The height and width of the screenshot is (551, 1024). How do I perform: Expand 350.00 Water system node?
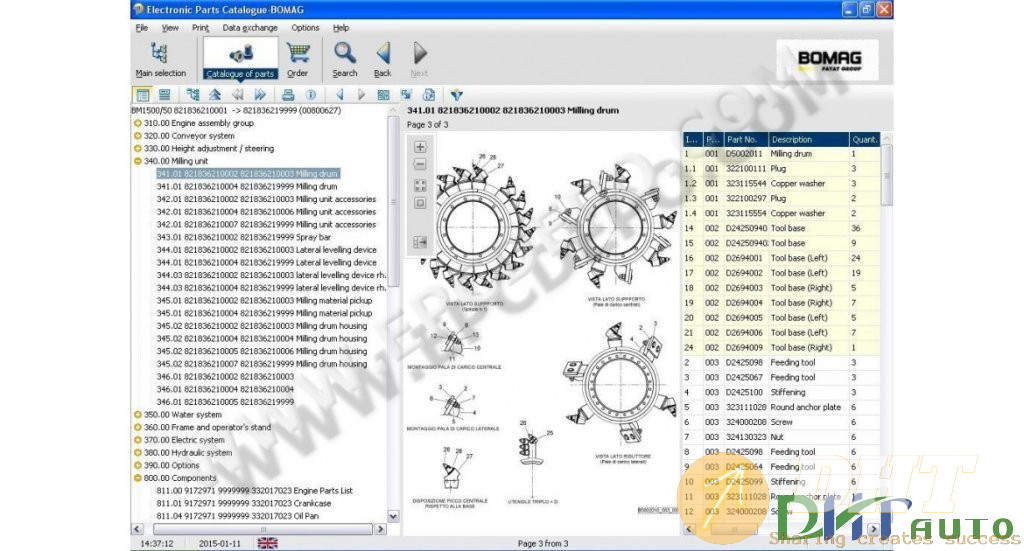(138, 415)
